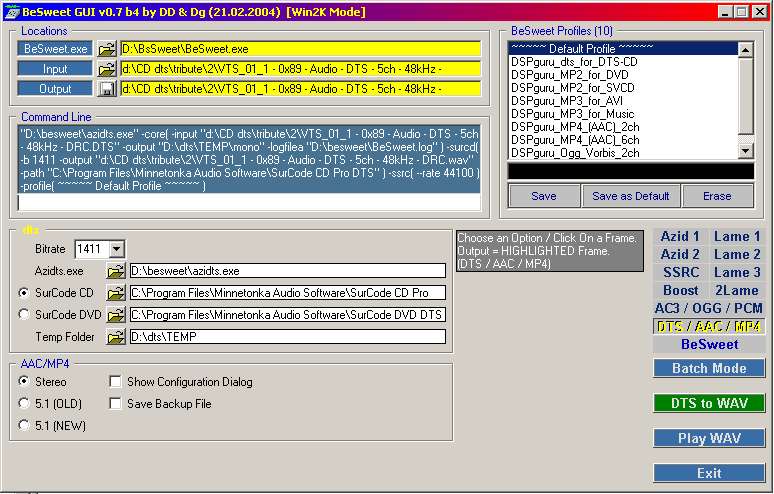Click the blue BeSweet.exe label button
The width and height of the screenshot is (774, 494).
pos(55,49)
